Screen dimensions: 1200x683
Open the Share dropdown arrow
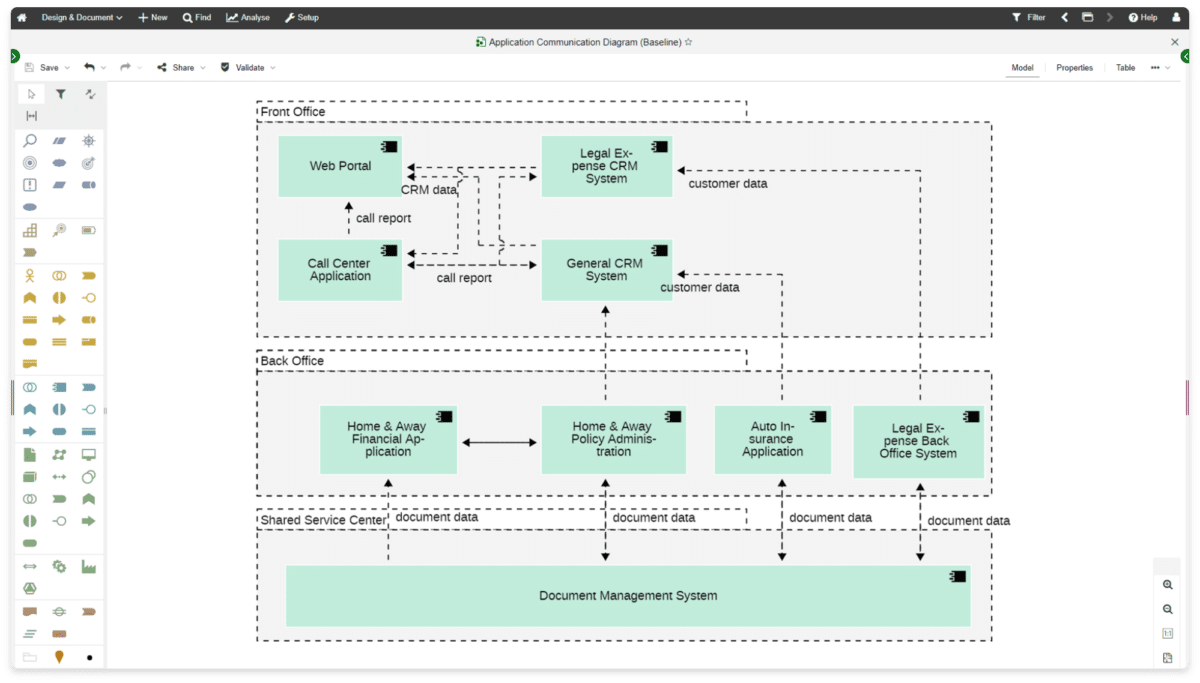click(x=202, y=68)
